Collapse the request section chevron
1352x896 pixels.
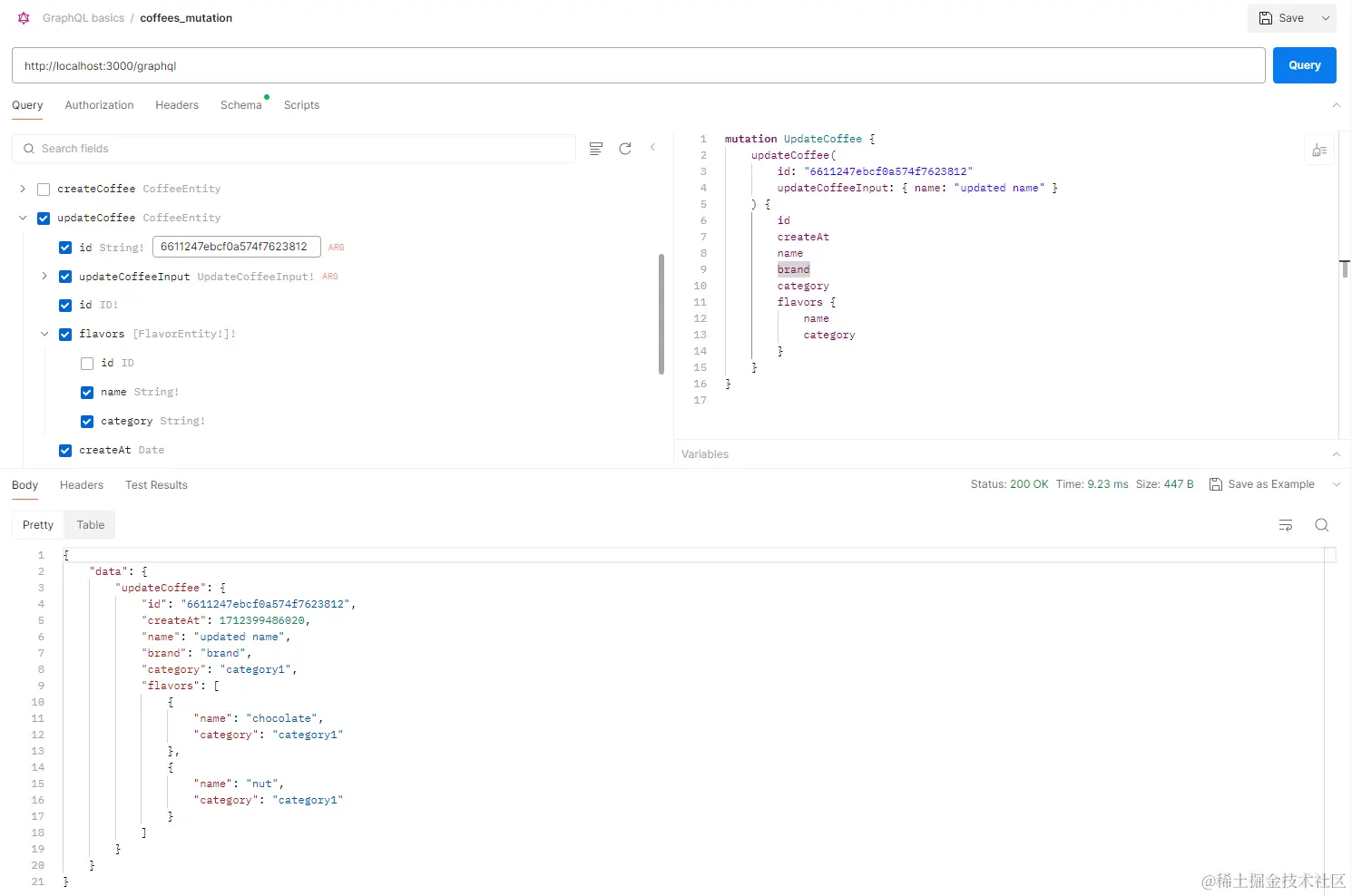pyautogui.click(x=1336, y=105)
